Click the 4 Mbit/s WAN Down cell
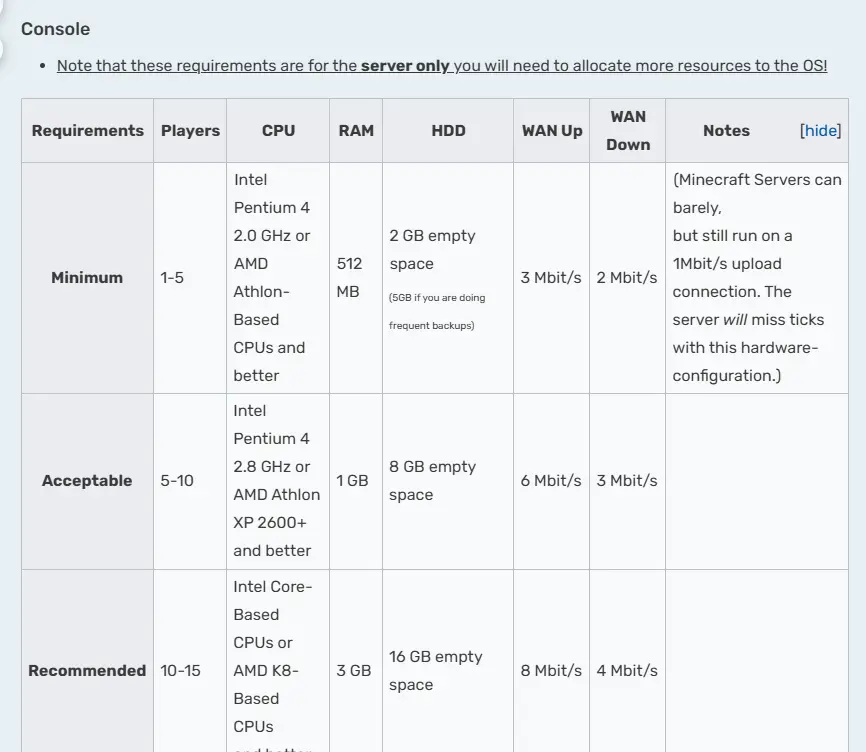This screenshot has width=866, height=752. pos(628,670)
